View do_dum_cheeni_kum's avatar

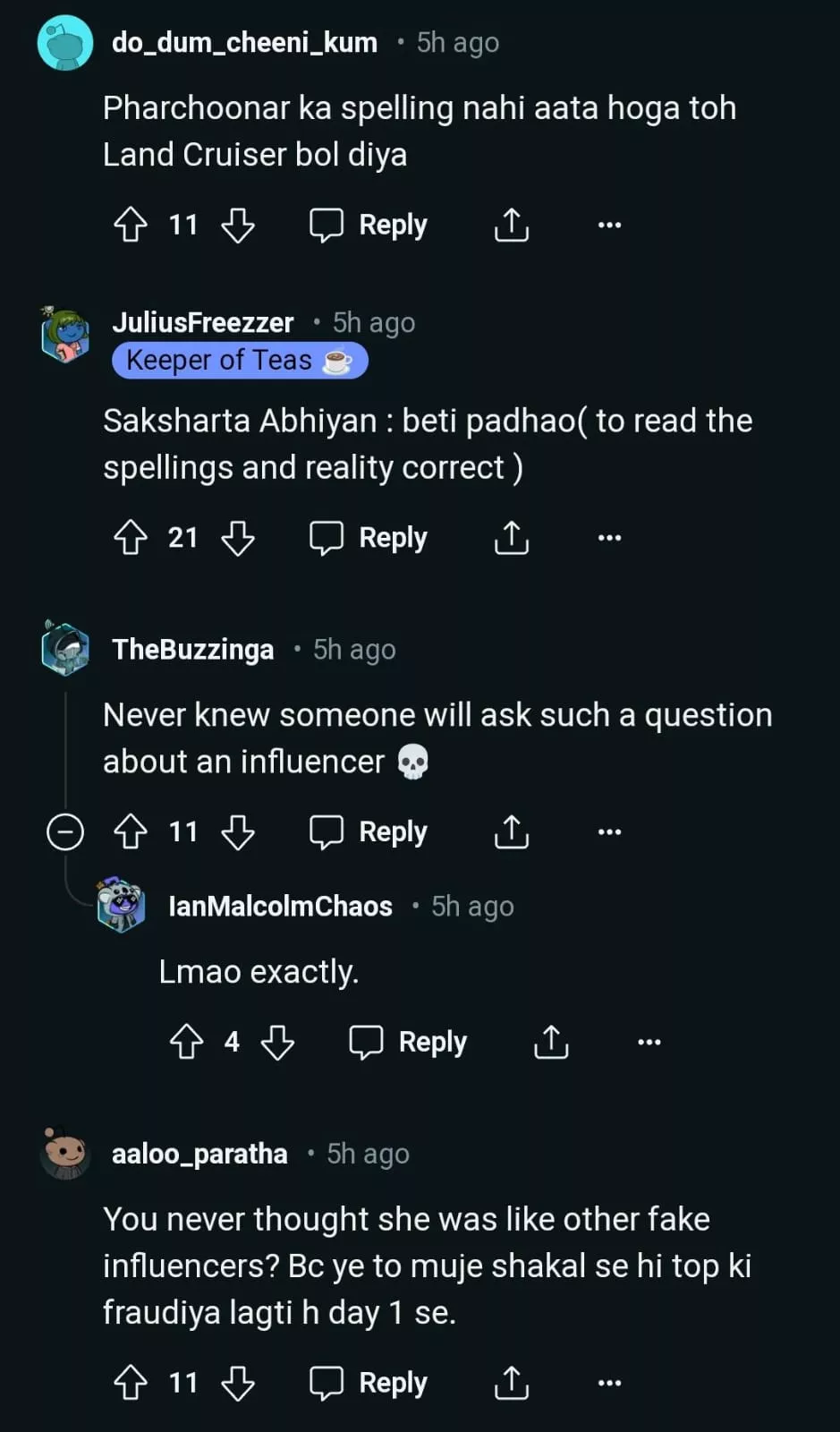tap(65, 43)
